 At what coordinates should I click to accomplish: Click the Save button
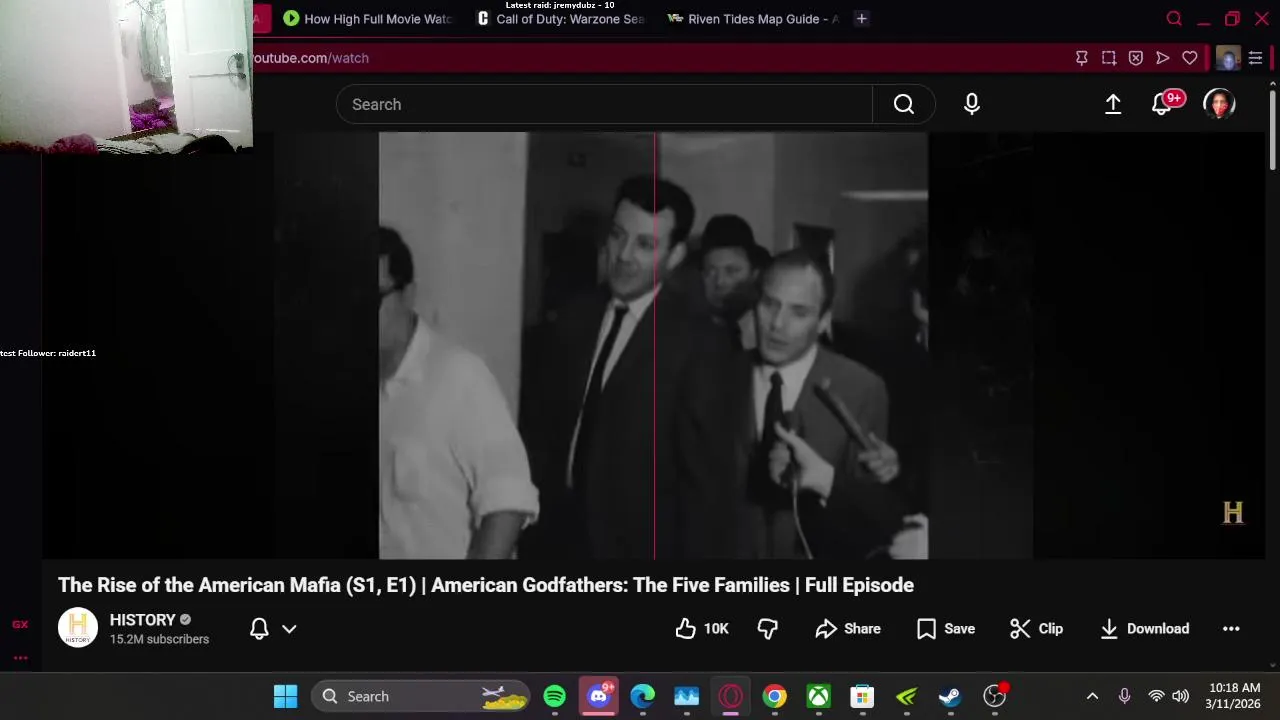click(946, 629)
